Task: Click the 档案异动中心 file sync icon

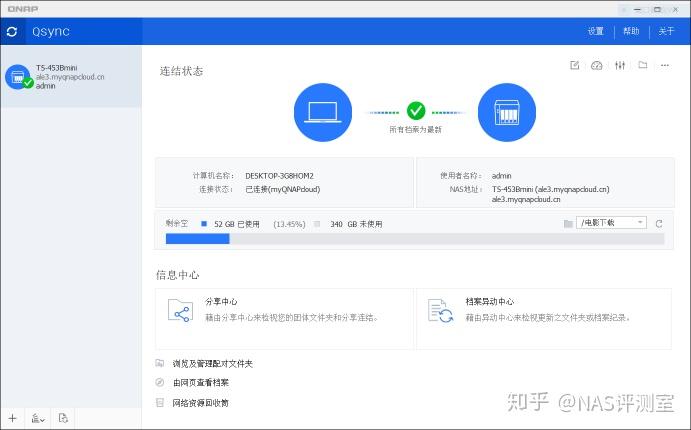Action: pos(440,310)
